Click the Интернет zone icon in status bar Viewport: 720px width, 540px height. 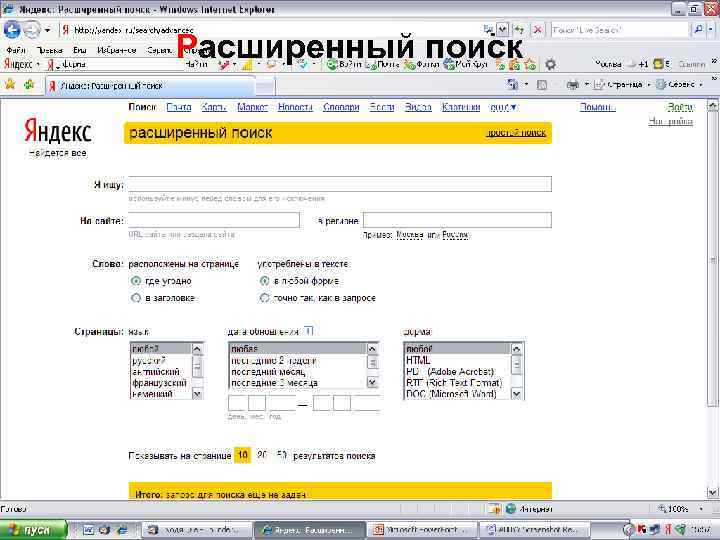click(x=510, y=509)
